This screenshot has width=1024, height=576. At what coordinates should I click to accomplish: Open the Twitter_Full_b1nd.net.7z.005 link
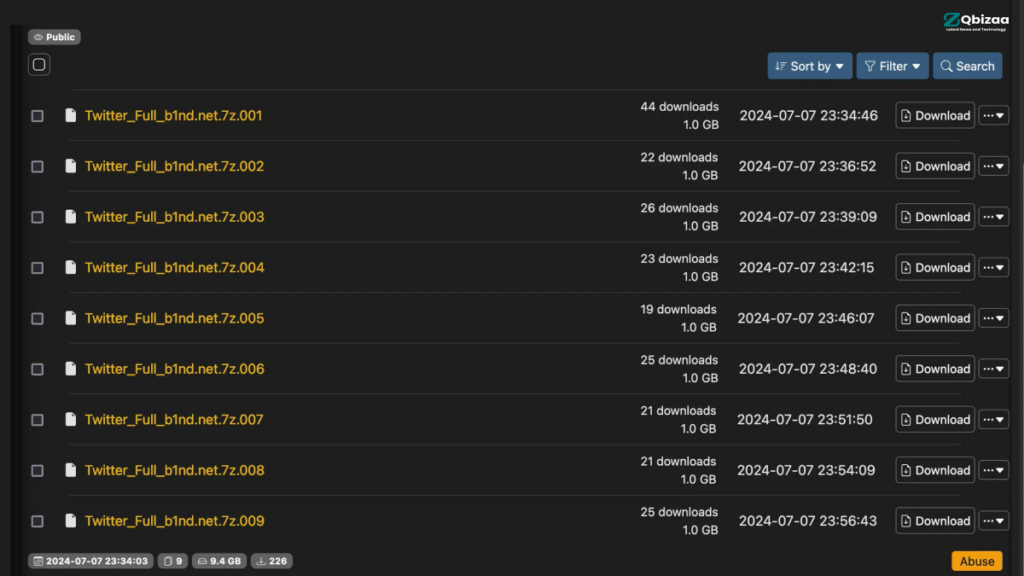click(x=174, y=318)
